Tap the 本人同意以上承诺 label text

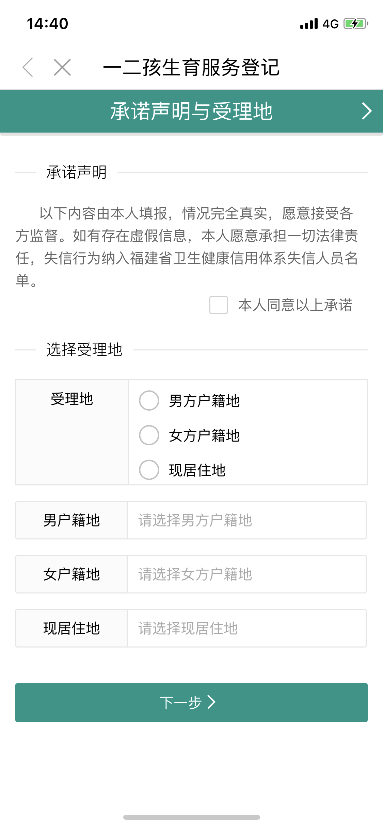pos(295,305)
